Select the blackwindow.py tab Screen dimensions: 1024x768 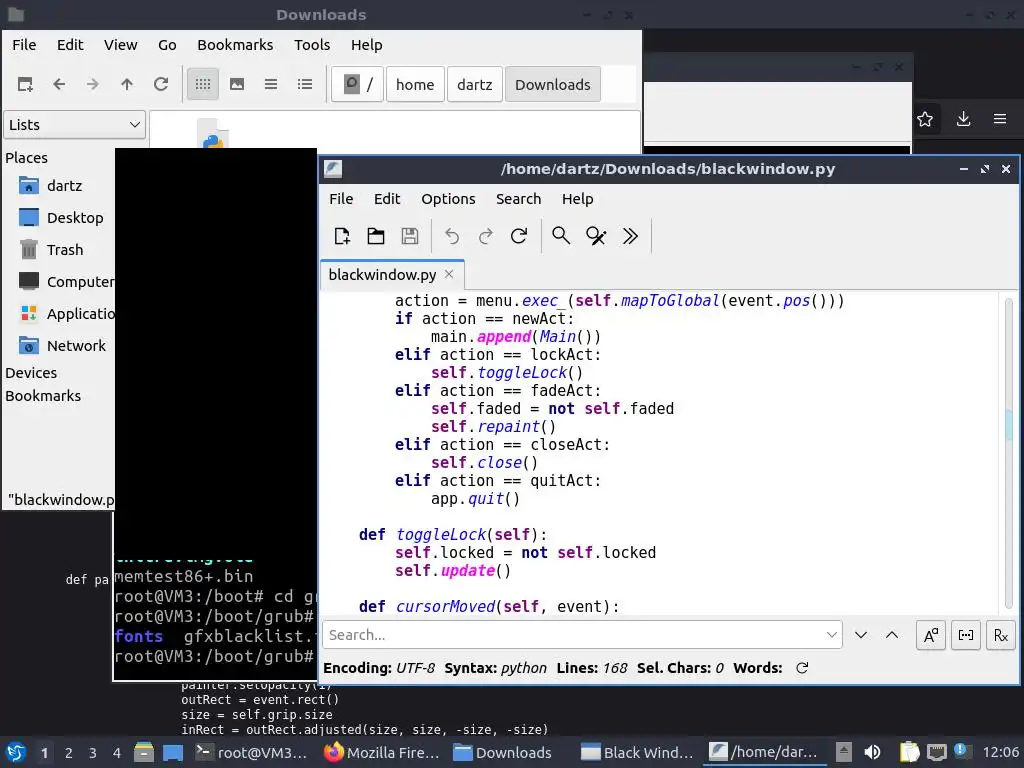[382, 274]
